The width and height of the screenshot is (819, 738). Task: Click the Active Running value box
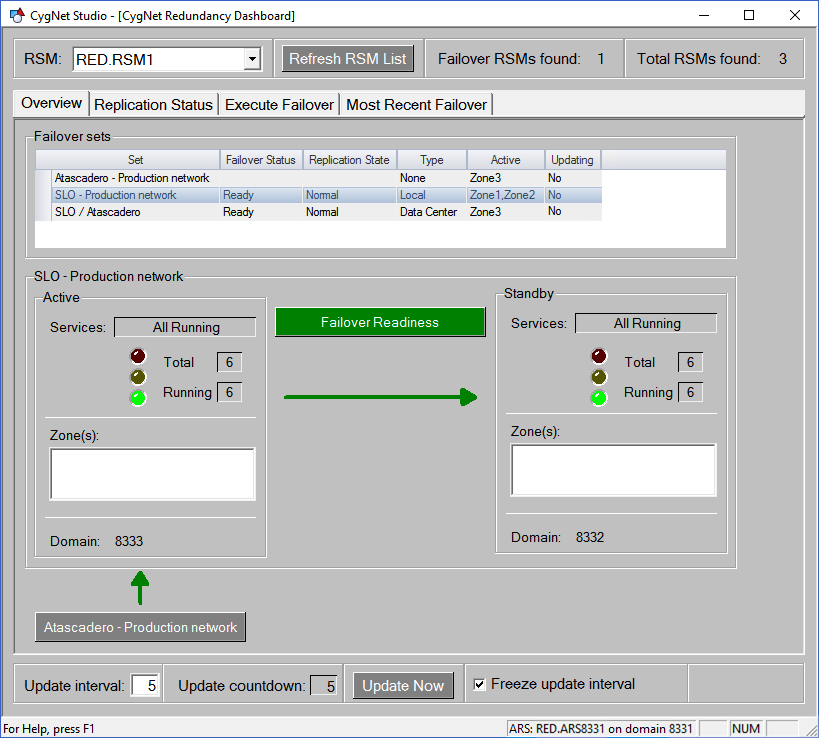click(229, 392)
